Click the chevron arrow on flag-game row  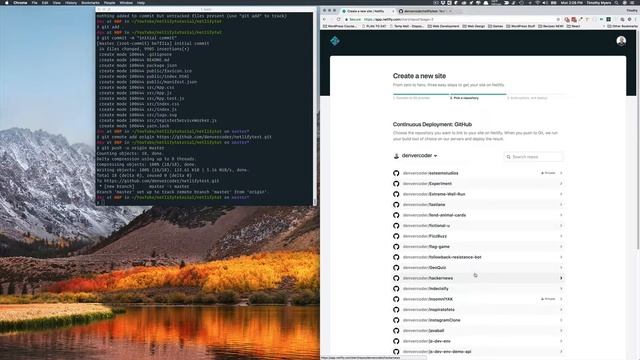tap(561, 247)
